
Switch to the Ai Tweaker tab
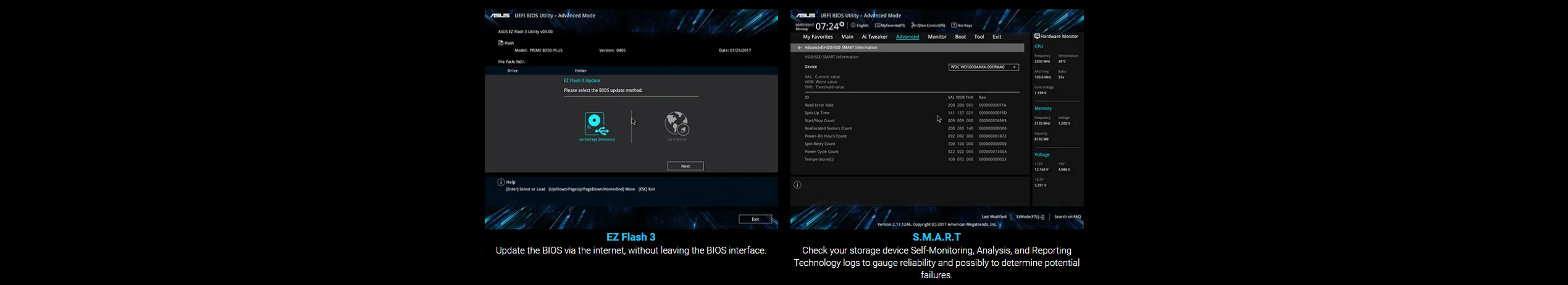coord(874,37)
